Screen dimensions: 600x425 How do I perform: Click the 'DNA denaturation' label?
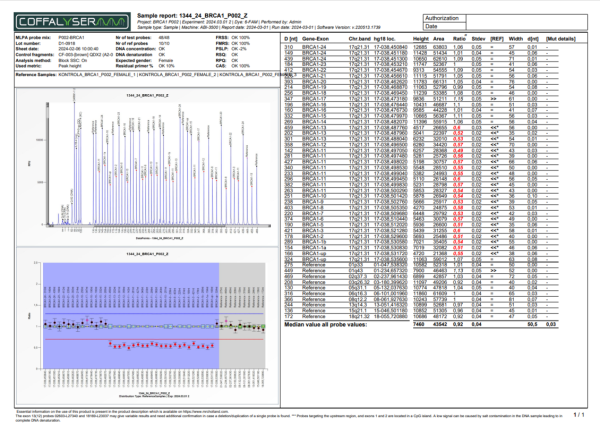coord(134,55)
